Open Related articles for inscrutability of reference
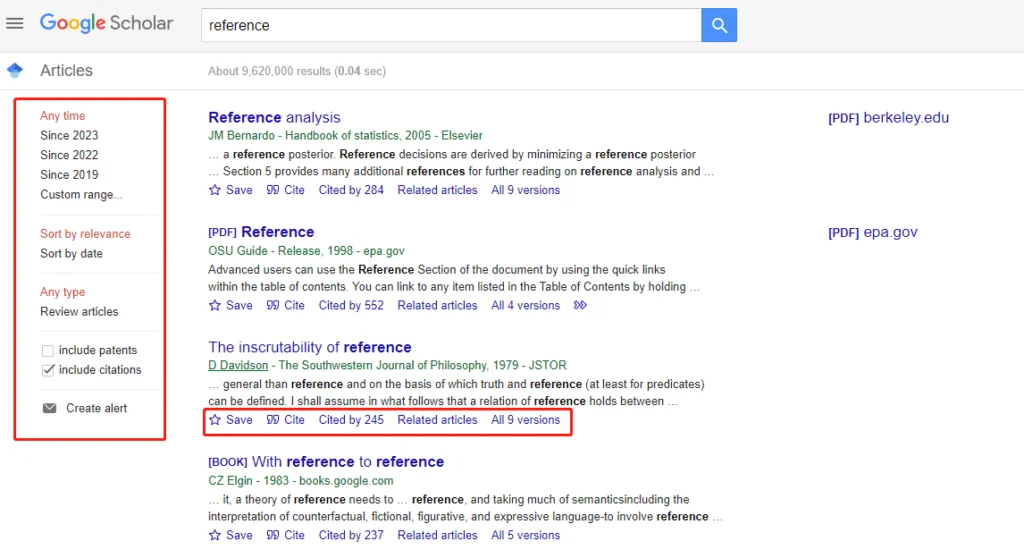Viewport: 1024px width, 558px height. pyautogui.click(x=438, y=420)
